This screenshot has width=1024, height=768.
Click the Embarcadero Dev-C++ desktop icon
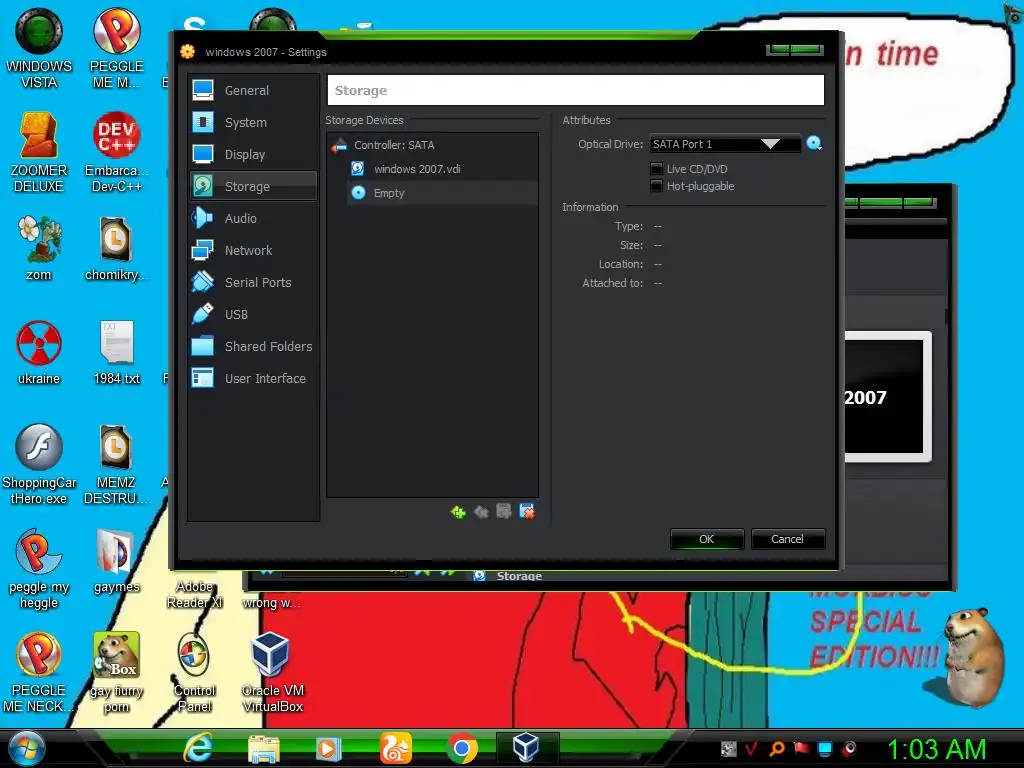(x=116, y=152)
